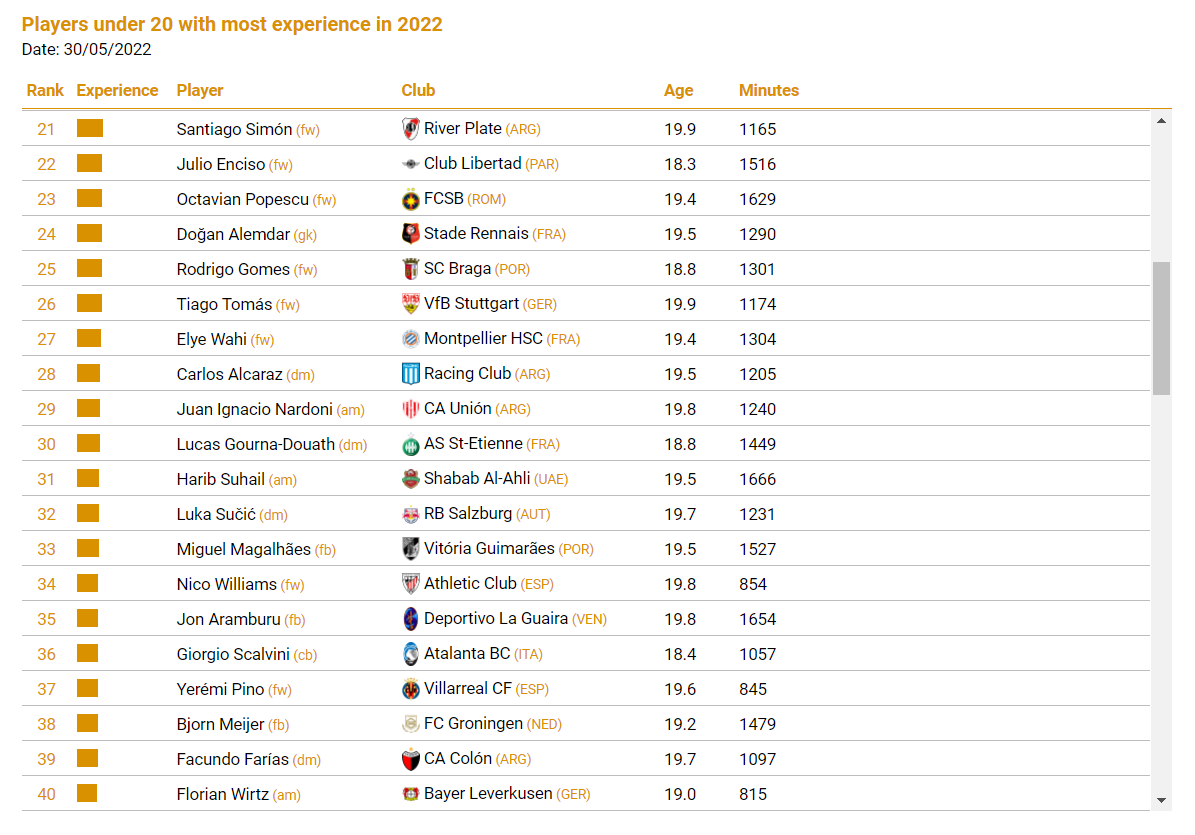
Task: Click the Atalanta BC crest icon
Action: tap(410, 654)
